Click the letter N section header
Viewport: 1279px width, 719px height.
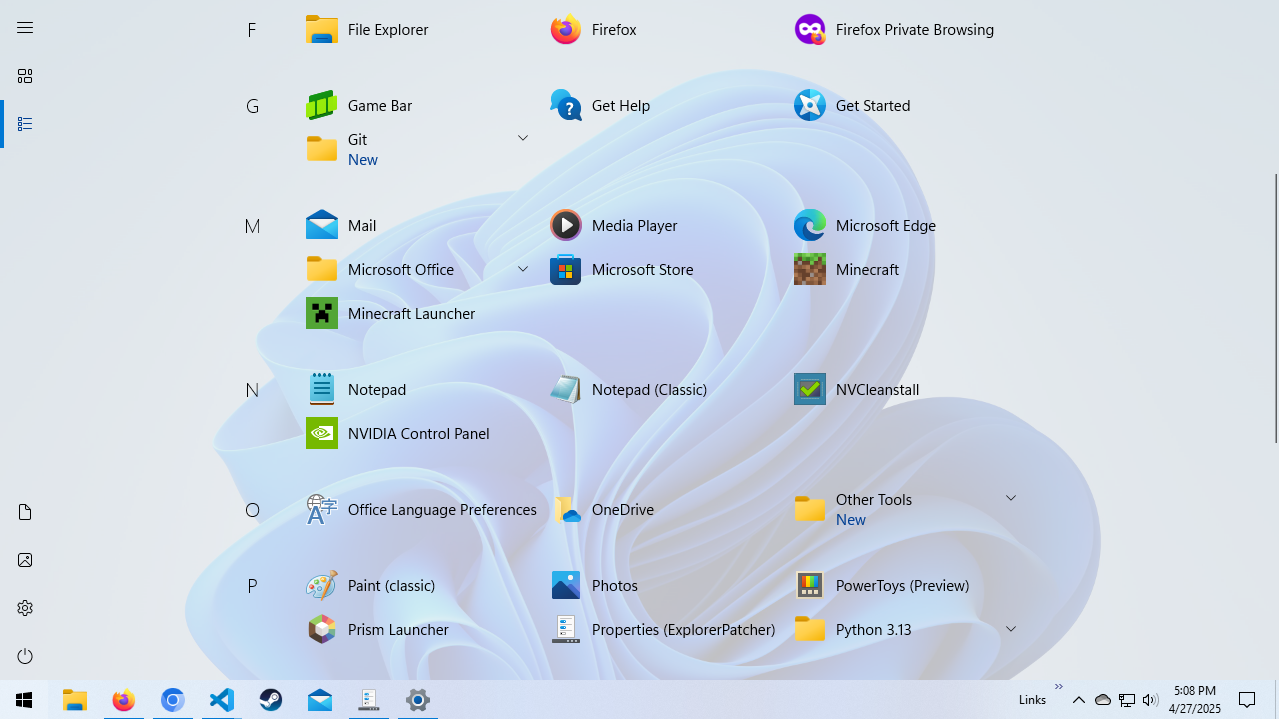click(253, 390)
